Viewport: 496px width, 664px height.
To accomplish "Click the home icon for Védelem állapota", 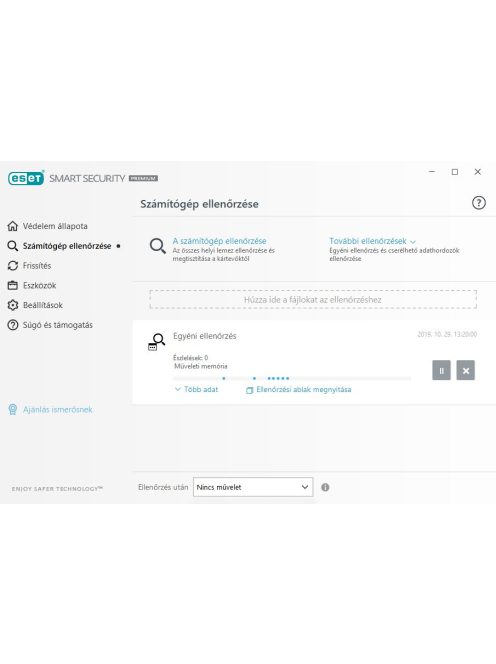I will (x=13, y=226).
